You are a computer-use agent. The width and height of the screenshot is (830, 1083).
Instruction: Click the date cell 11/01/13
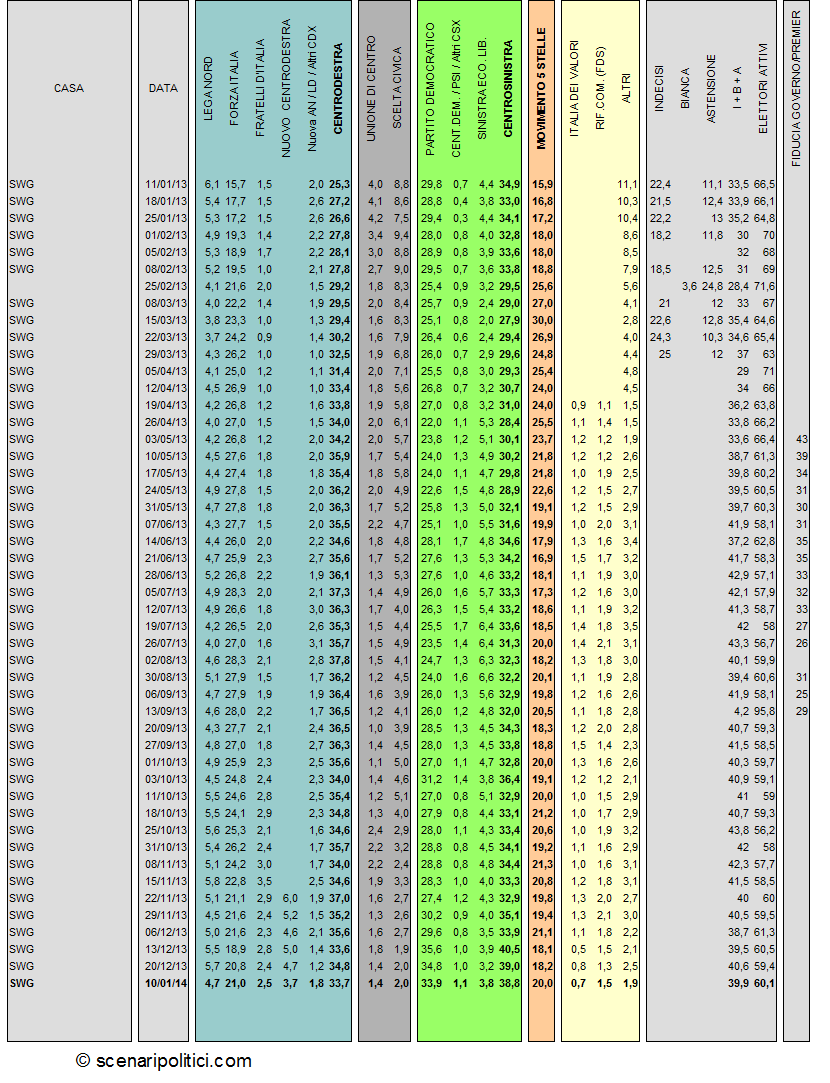coord(166,184)
